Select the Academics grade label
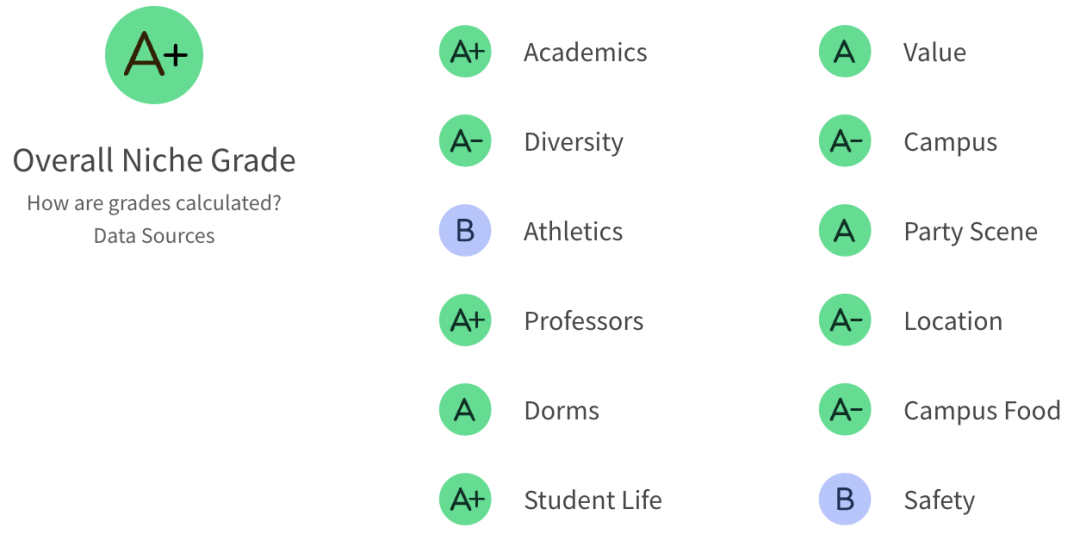Image resolution: width=1080 pixels, height=534 pixels. [585, 52]
